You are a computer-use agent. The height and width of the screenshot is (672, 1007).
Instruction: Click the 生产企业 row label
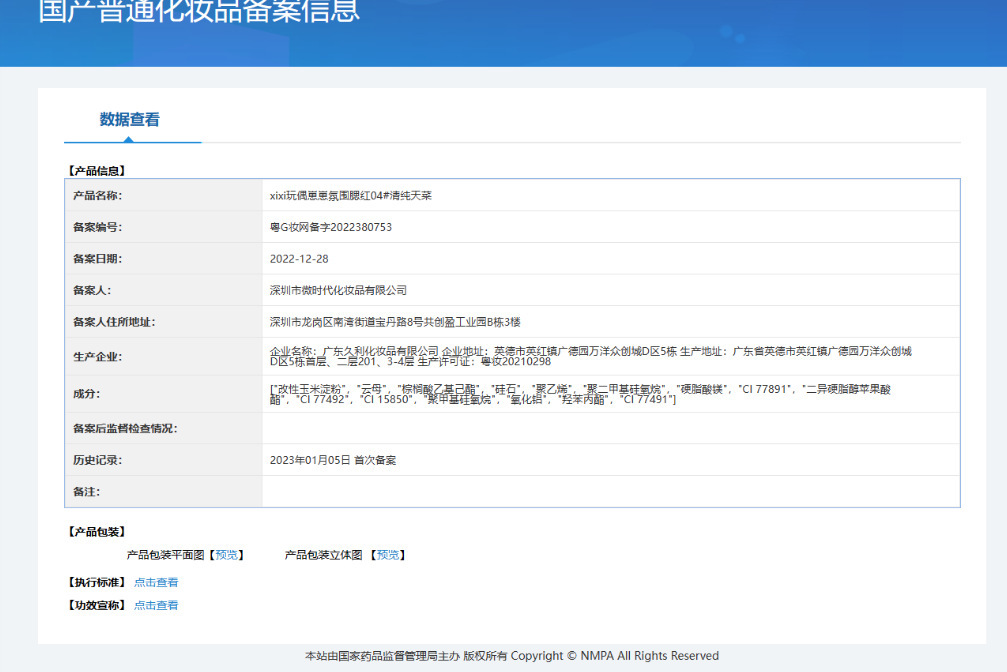coord(98,357)
